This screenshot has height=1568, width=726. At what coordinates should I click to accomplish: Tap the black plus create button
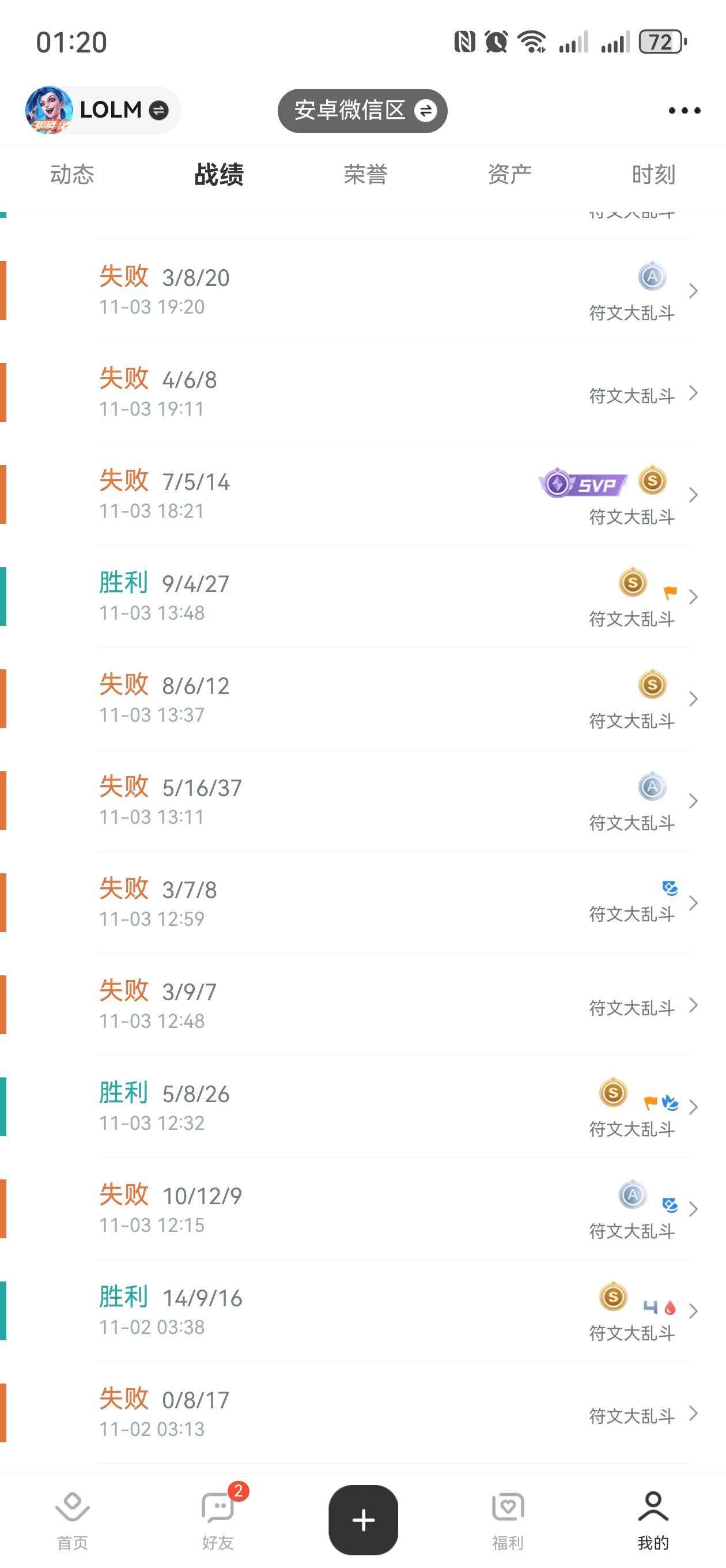[x=364, y=1520]
